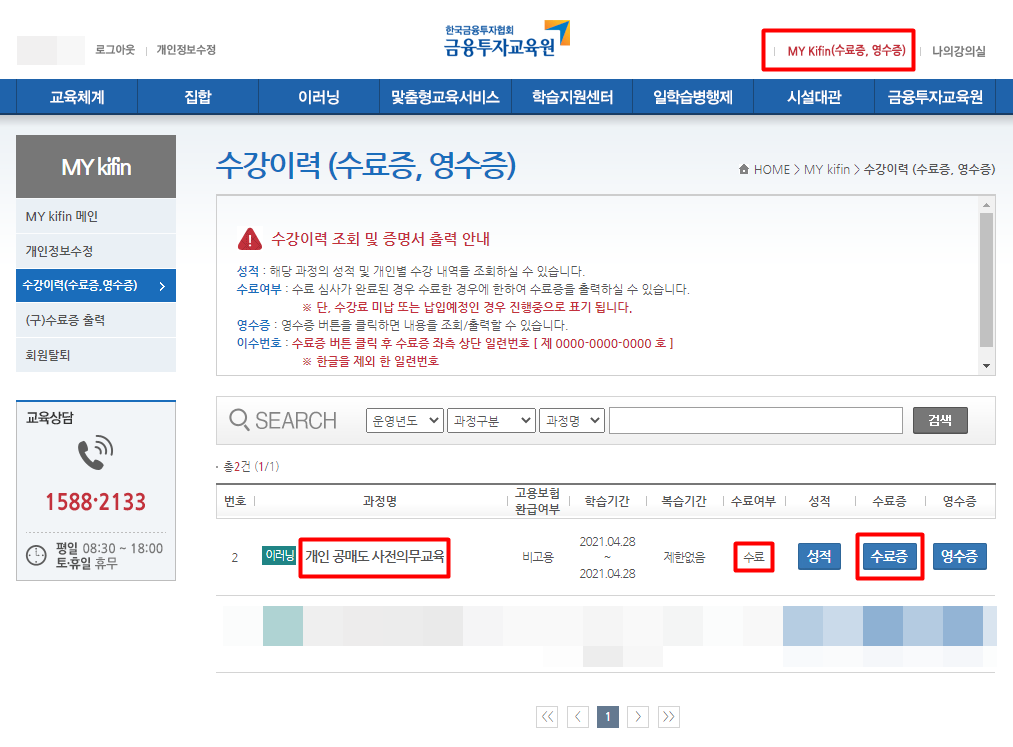The image size is (1013, 747).
Task: Click the 검색 search button
Action: click(x=939, y=420)
